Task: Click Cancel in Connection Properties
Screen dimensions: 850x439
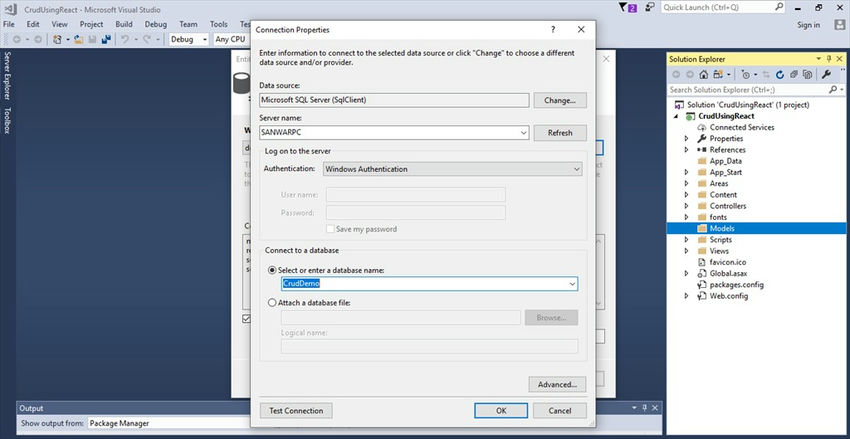Action: (560, 410)
